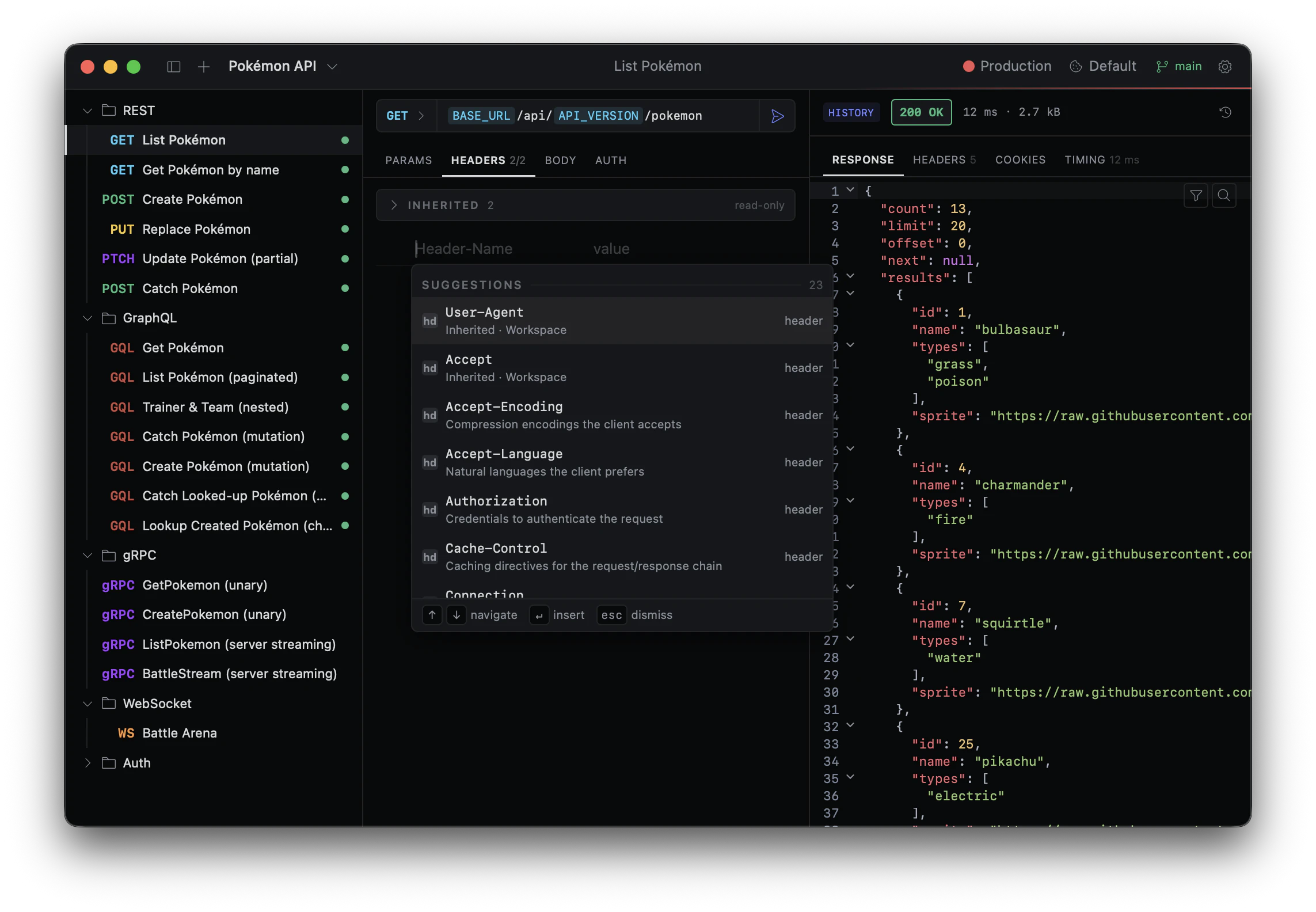The width and height of the screenshot is (1316, 912).
Task: Switch to the Auth request tab
Action: [x=611, y=160]
